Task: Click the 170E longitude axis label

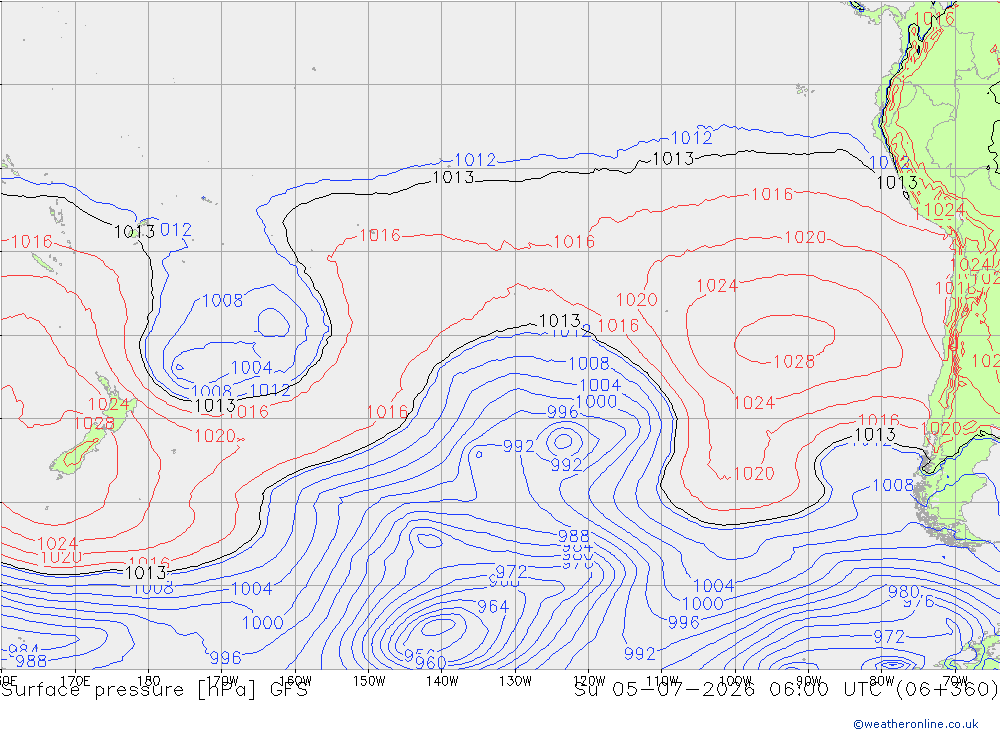Action: tap(75, 681)
